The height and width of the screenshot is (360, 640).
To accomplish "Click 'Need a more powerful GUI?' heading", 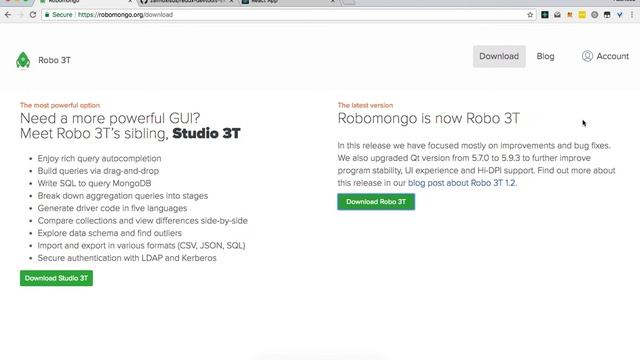I will [x=110, y=118].
